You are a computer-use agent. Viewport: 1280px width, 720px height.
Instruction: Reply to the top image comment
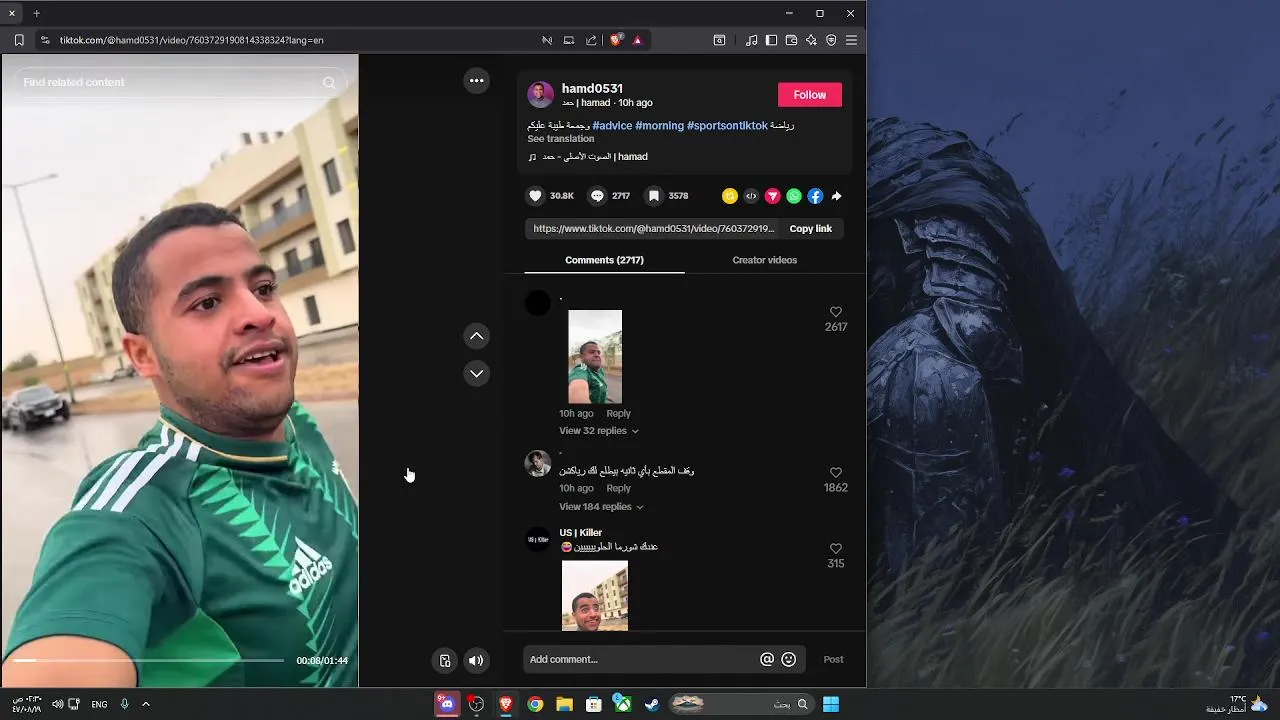tap(618, 414)
